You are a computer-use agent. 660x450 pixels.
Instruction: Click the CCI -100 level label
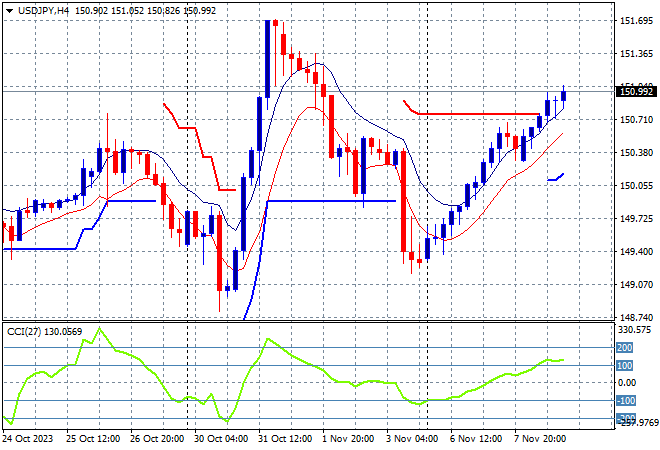pyautogui.click(x=624, y=401)
